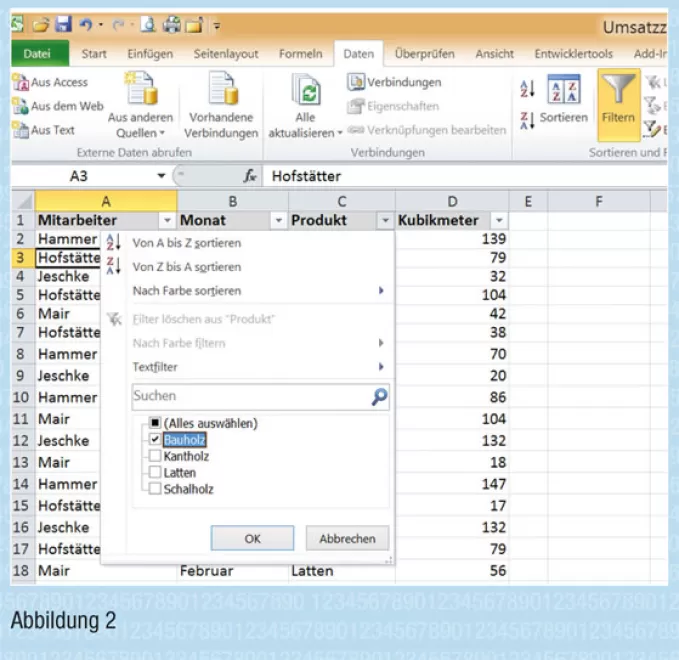Click the advanced filter pencil icon in ribbon
679x660 pixels.
(x=652, y=129)
